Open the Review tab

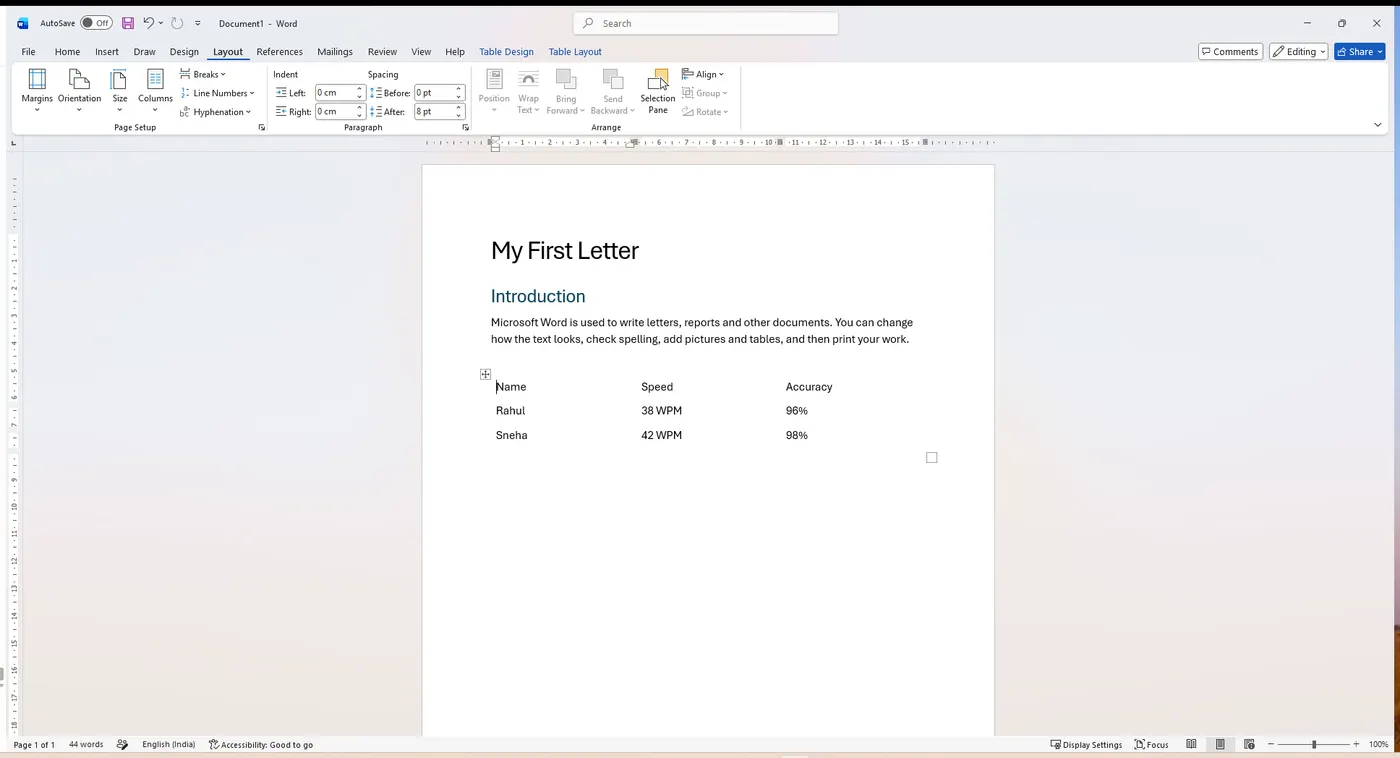click(382, 51)
